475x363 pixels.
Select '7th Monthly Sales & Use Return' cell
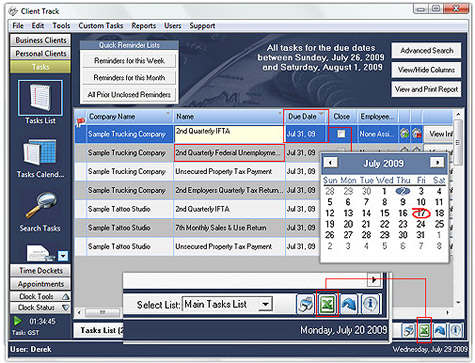coord(229,228)
